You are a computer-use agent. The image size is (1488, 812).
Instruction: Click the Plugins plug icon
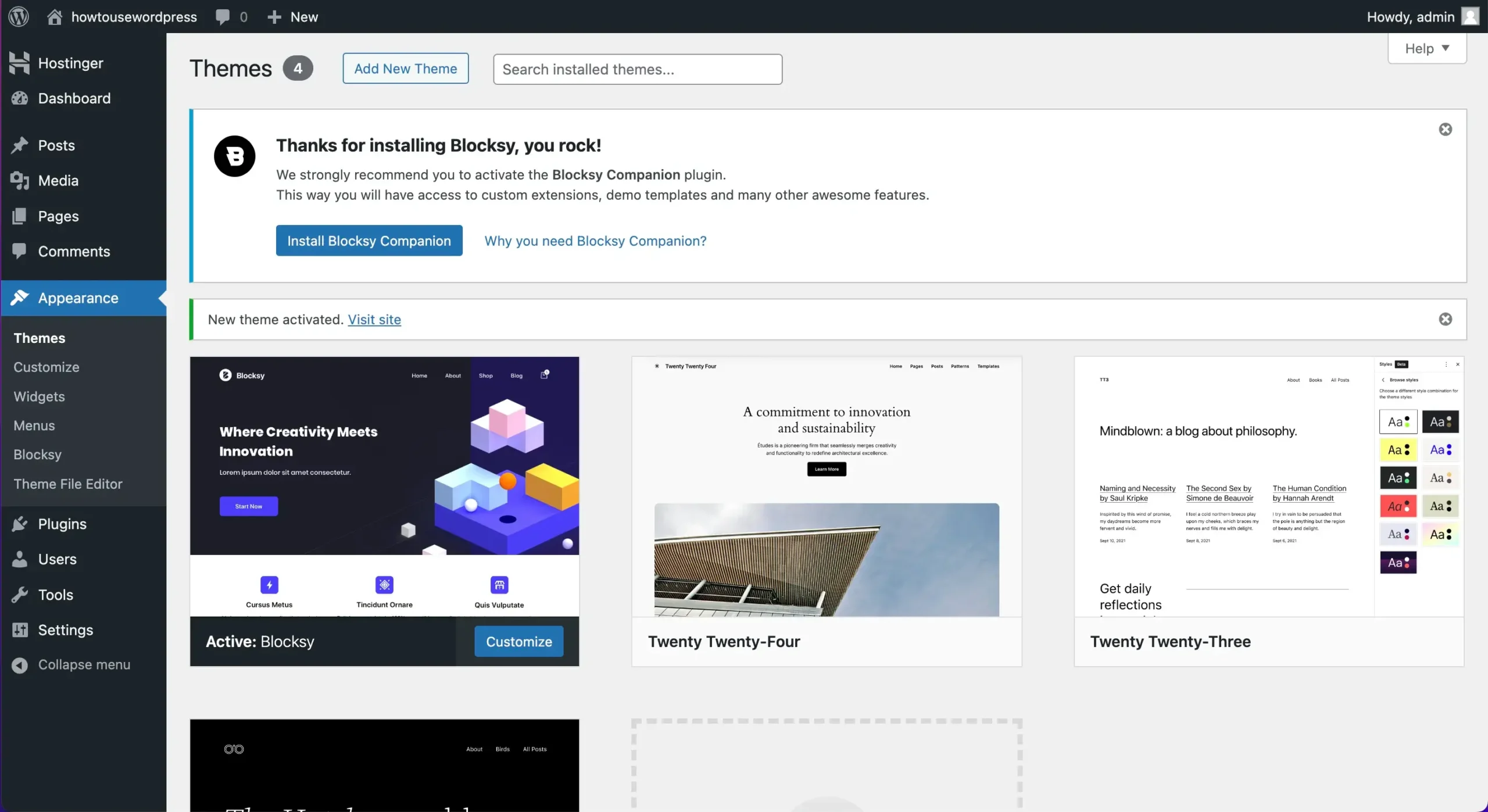coord(19,524)
